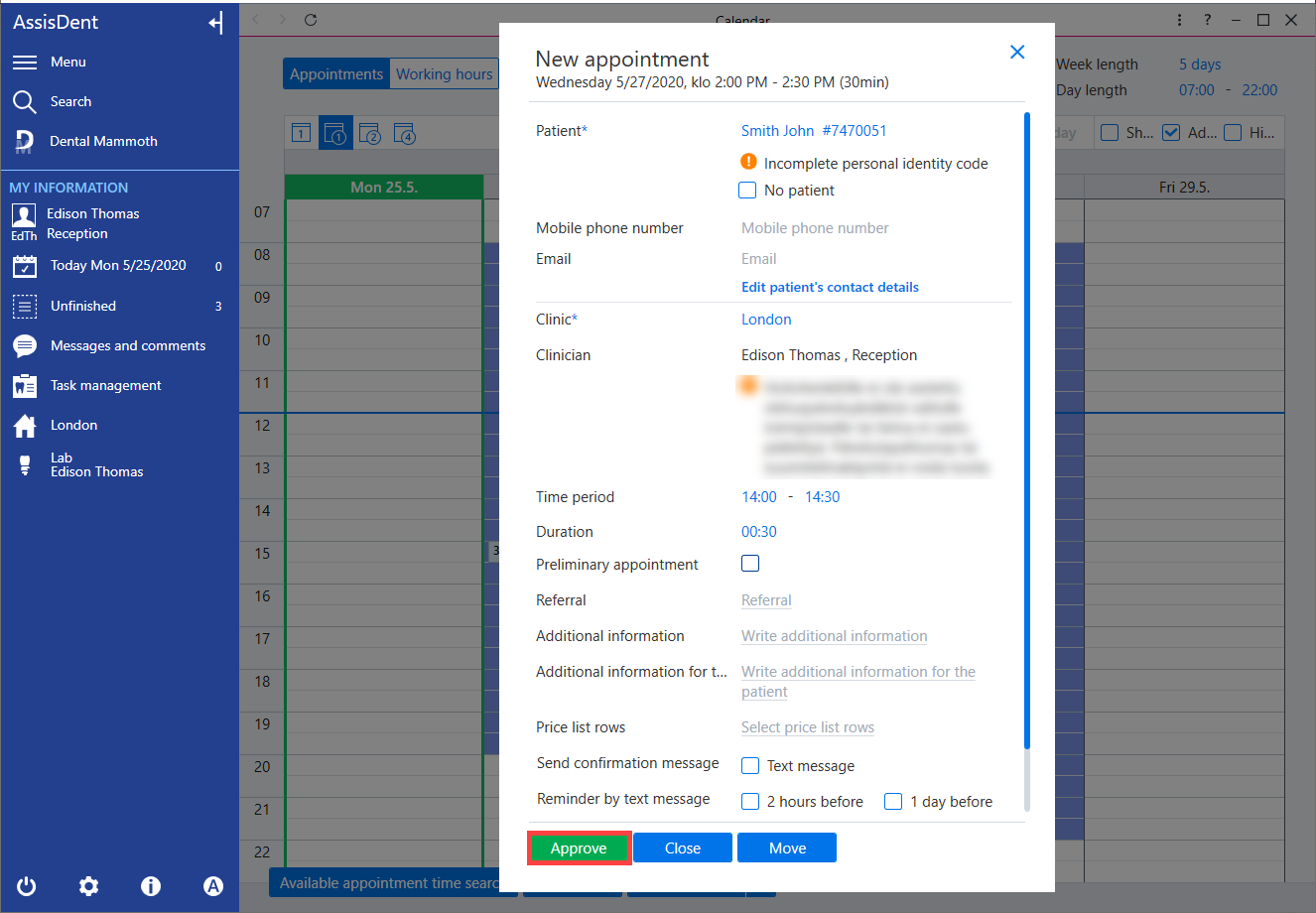
Task: Change the 00:30 duration value
Action: coord(759,532)
